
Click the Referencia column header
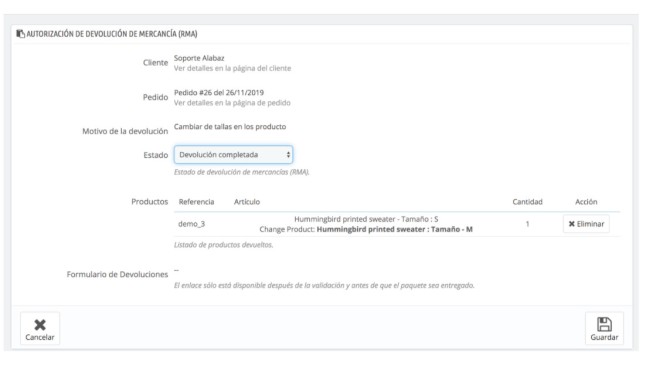197,202
